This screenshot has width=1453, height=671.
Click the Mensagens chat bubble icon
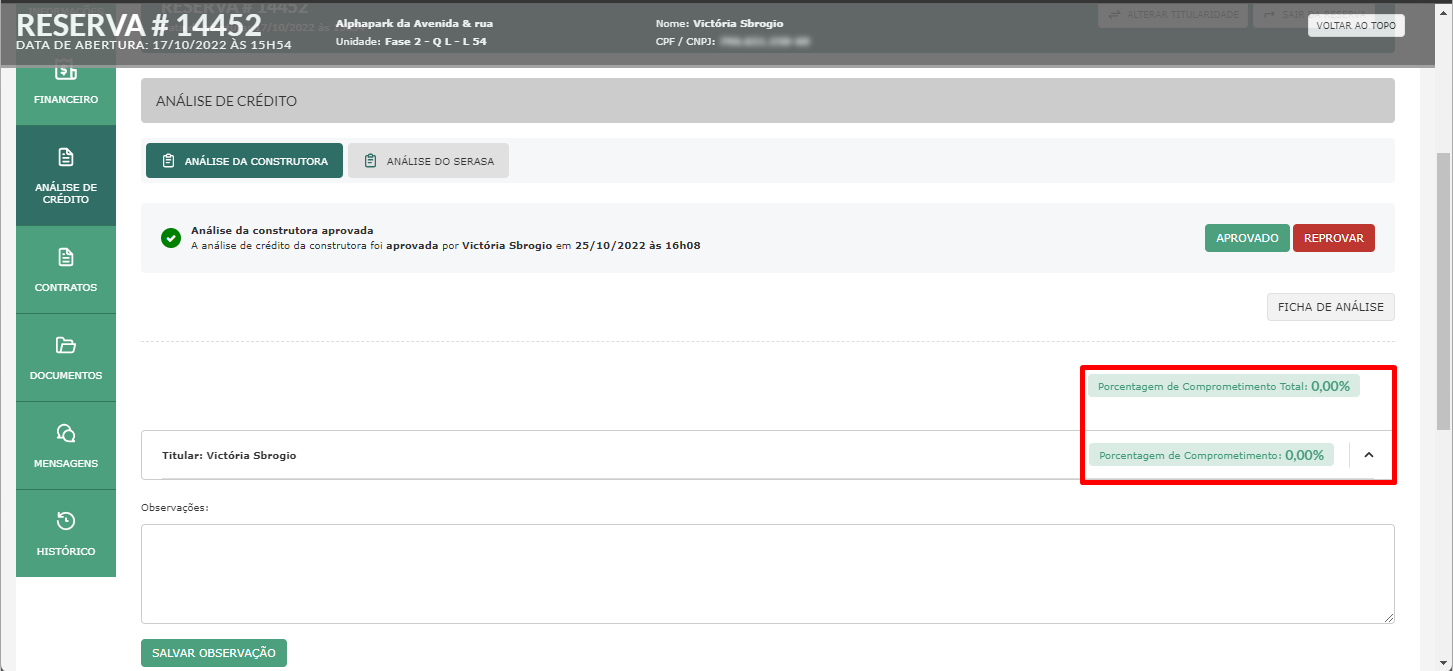pos(66,433)
